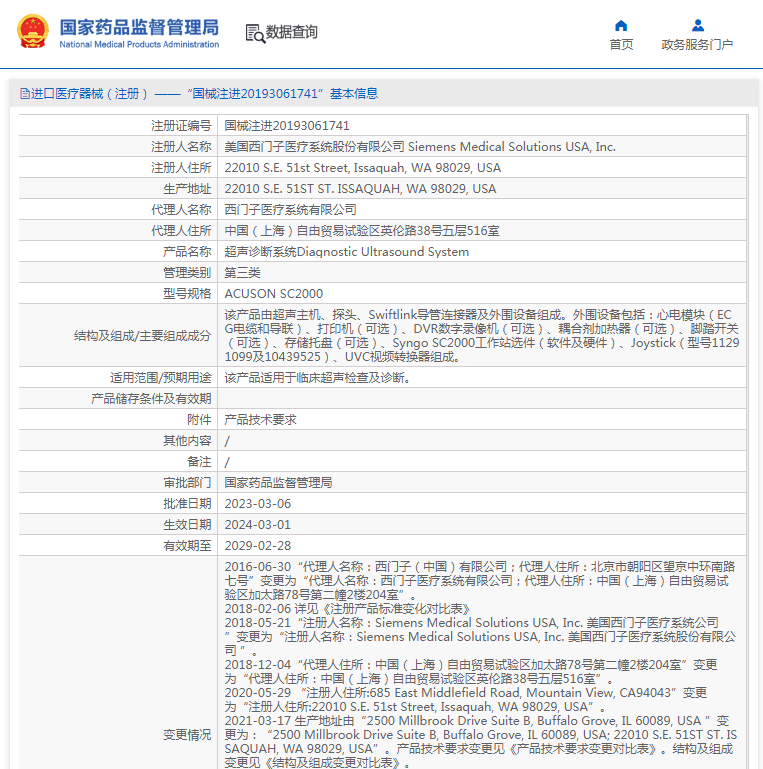
Task: Select intended use 该产品适用于临床超声检查及诊断
Action: point(317,378)
